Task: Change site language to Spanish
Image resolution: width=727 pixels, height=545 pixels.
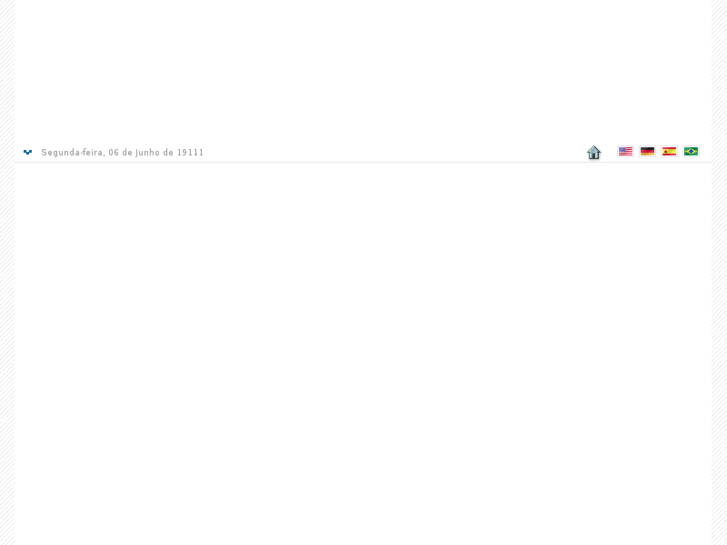Action: coord(669,151)
